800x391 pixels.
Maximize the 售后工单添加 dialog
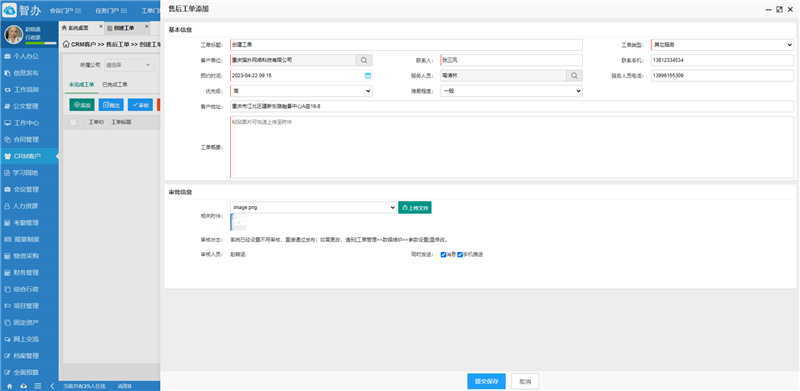779,9
